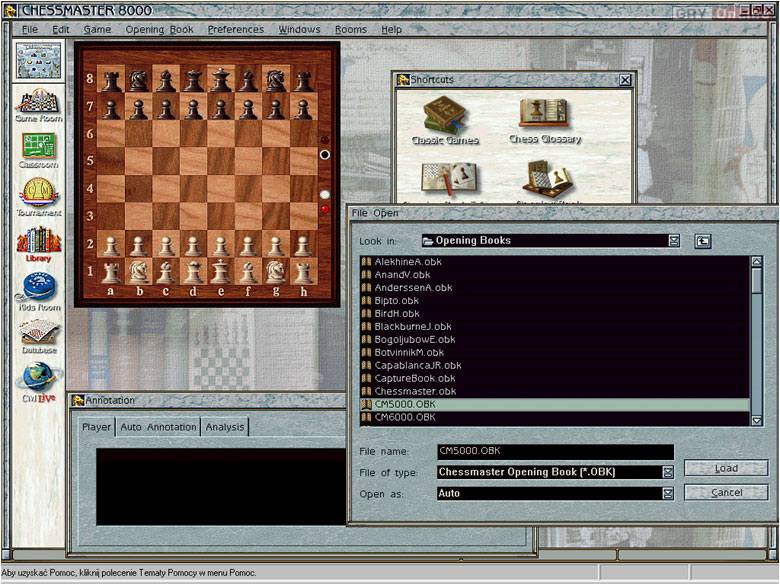This screenshot has width=780, height=585.
Task: Click the File name input field
Action: (x=555, y=451)
